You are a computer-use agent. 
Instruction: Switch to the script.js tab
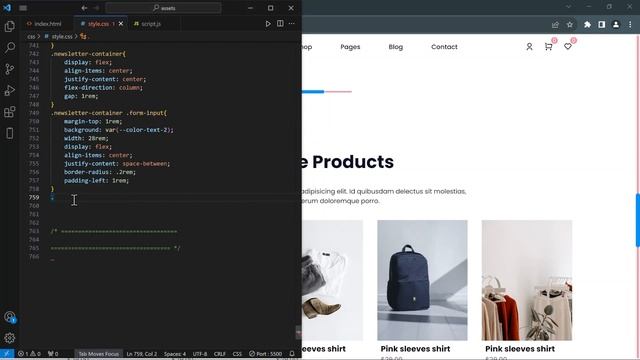[x=151, y=24]
